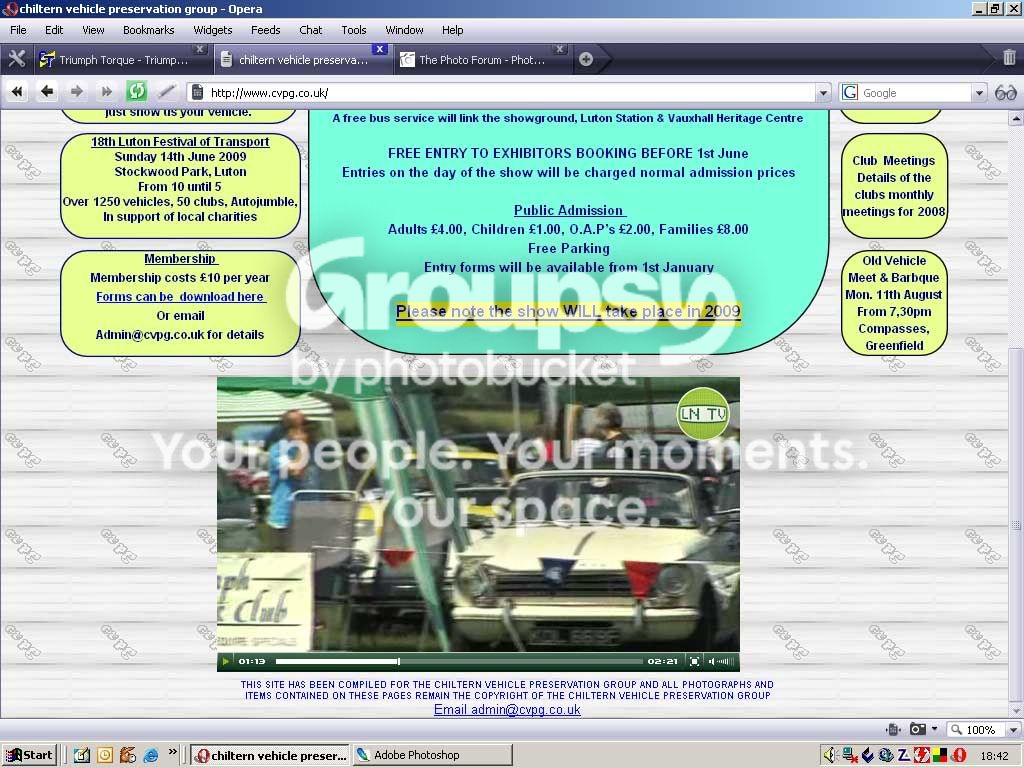Click the Opera taskbar button

pyautogui.click(x=270, y=756)
